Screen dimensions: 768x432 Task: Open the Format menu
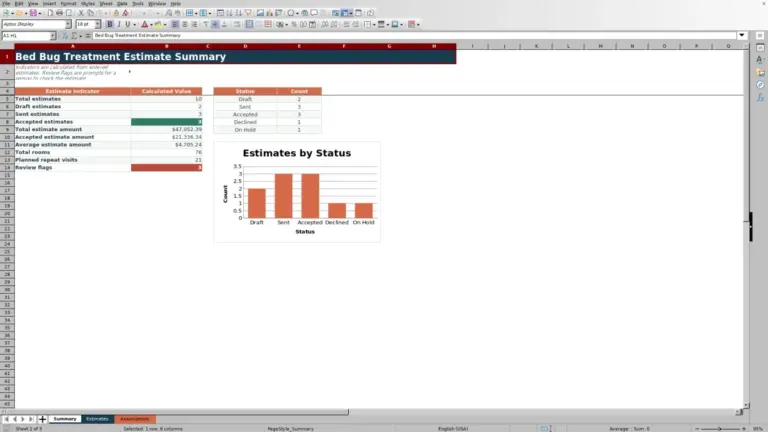pyautogui.click(x=68, y=3)
